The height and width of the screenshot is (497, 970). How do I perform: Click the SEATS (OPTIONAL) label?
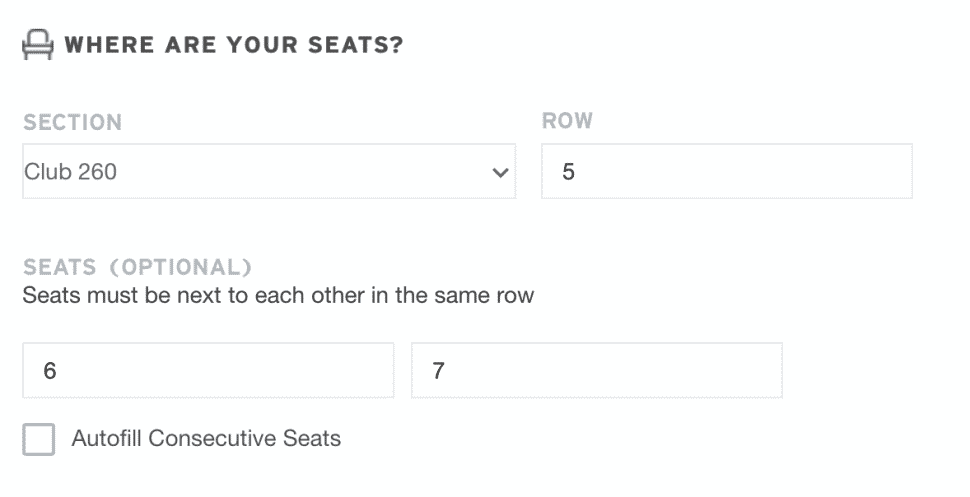pos(137,267)
